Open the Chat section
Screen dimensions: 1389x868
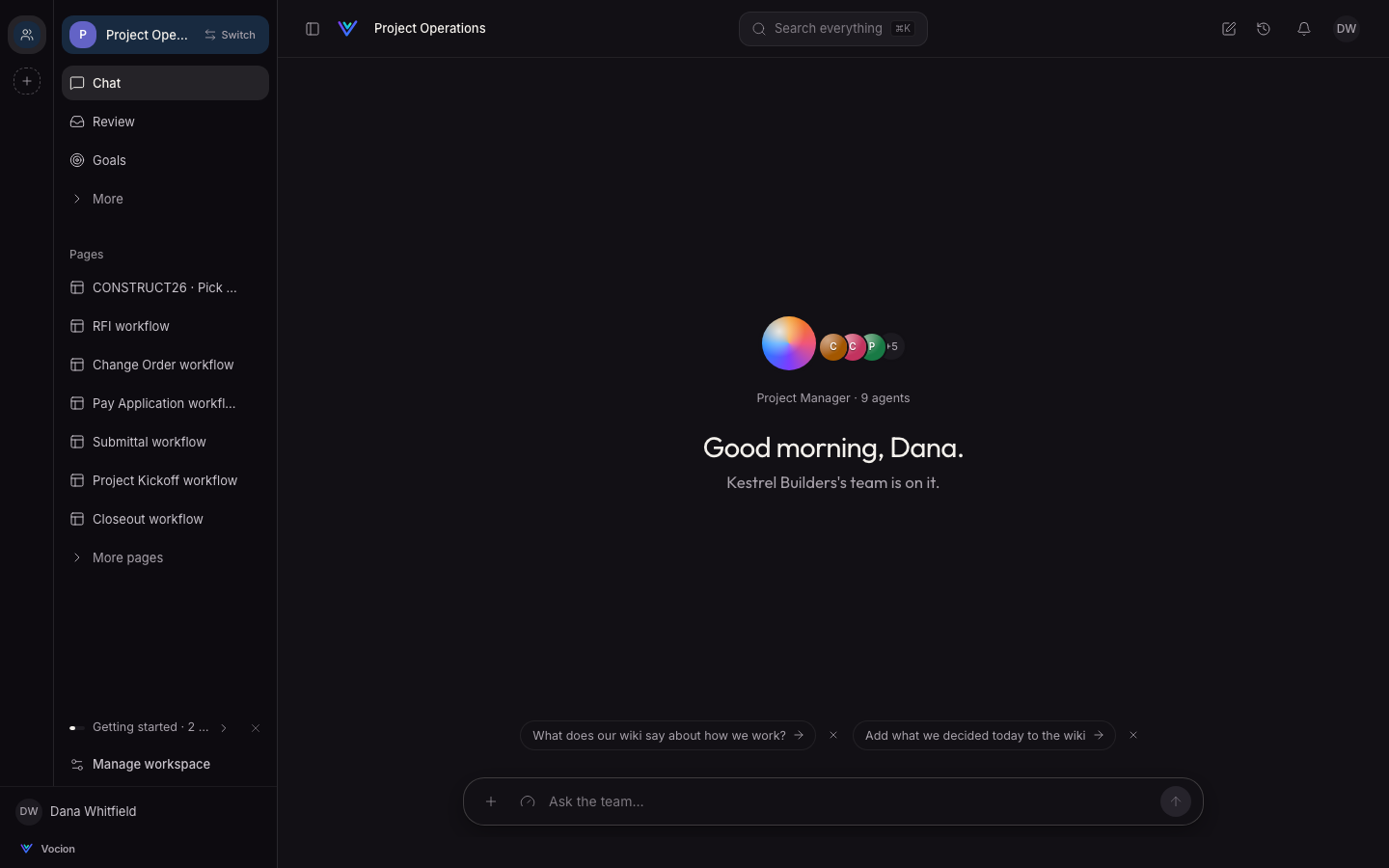[x=165, y=83]
